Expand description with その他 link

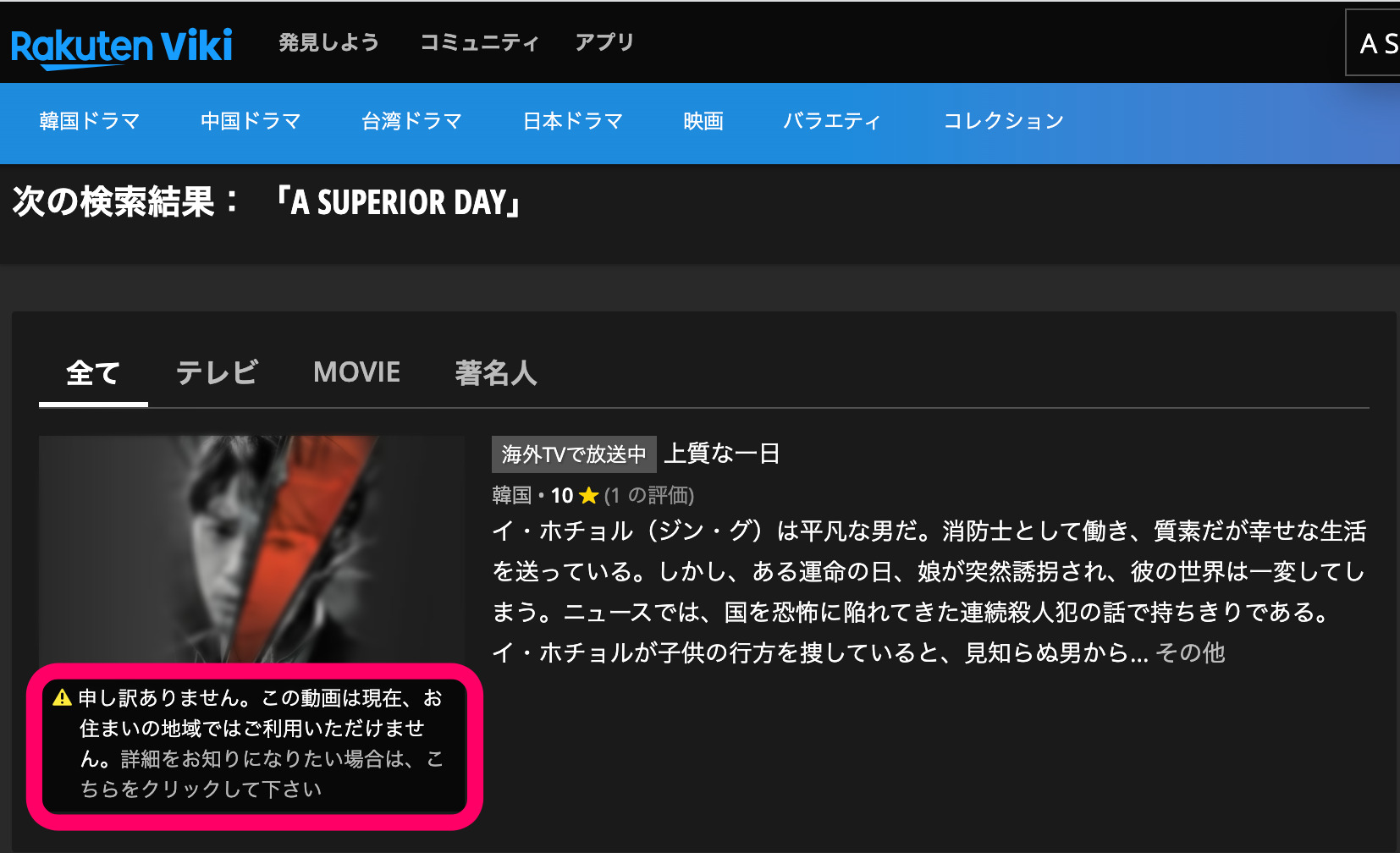pos(1190,652)
